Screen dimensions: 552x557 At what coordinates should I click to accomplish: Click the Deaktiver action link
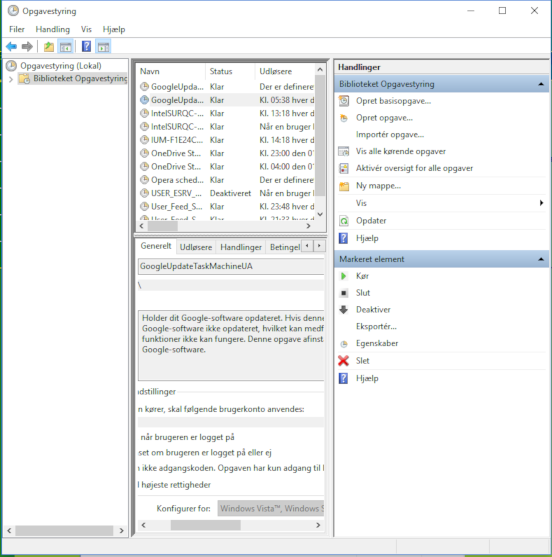click(373, 309)
